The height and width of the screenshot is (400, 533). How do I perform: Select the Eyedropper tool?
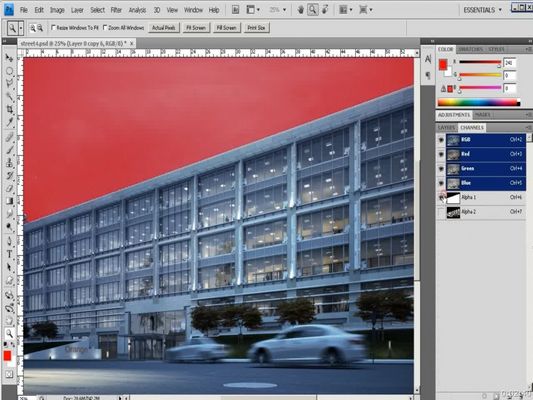coord(10,122)
